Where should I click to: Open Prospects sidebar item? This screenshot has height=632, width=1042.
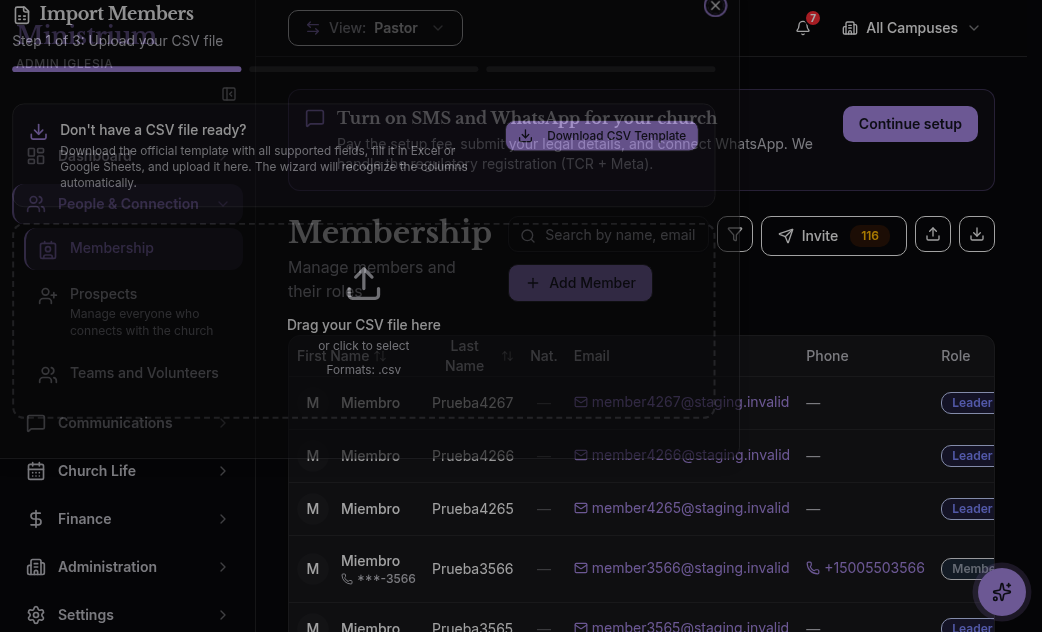pyautogui.click(x=134, y=312)
